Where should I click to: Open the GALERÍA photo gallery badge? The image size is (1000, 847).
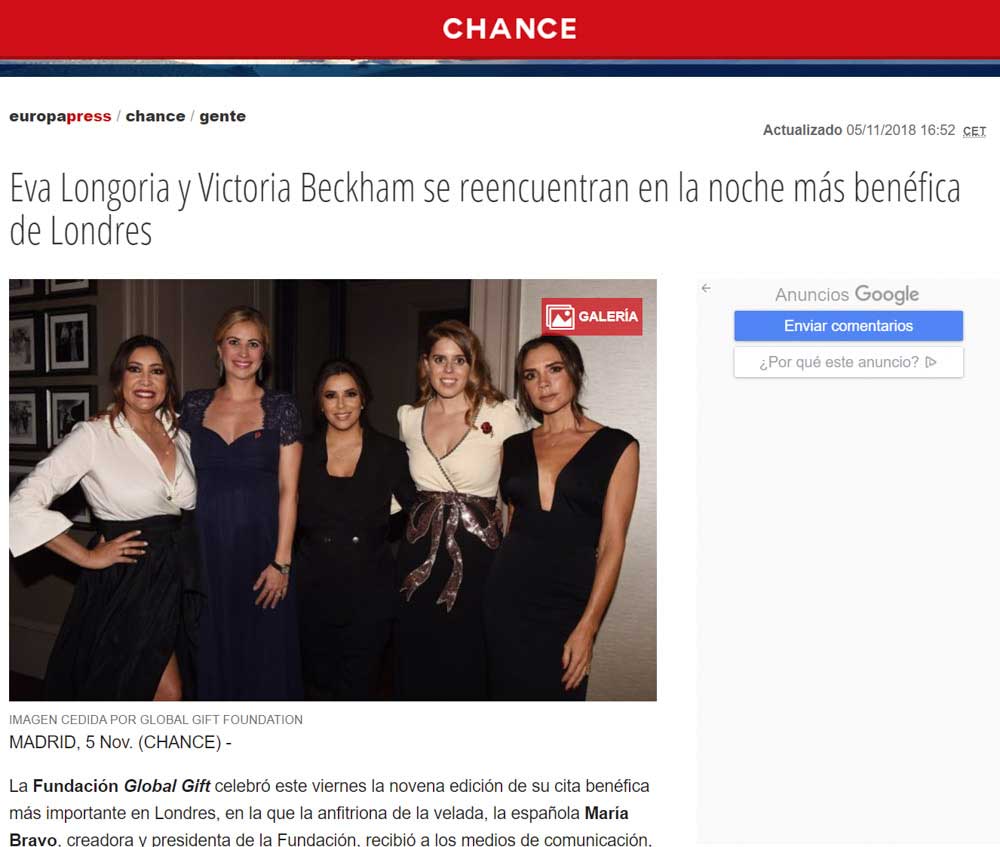[x=592, y=316]
